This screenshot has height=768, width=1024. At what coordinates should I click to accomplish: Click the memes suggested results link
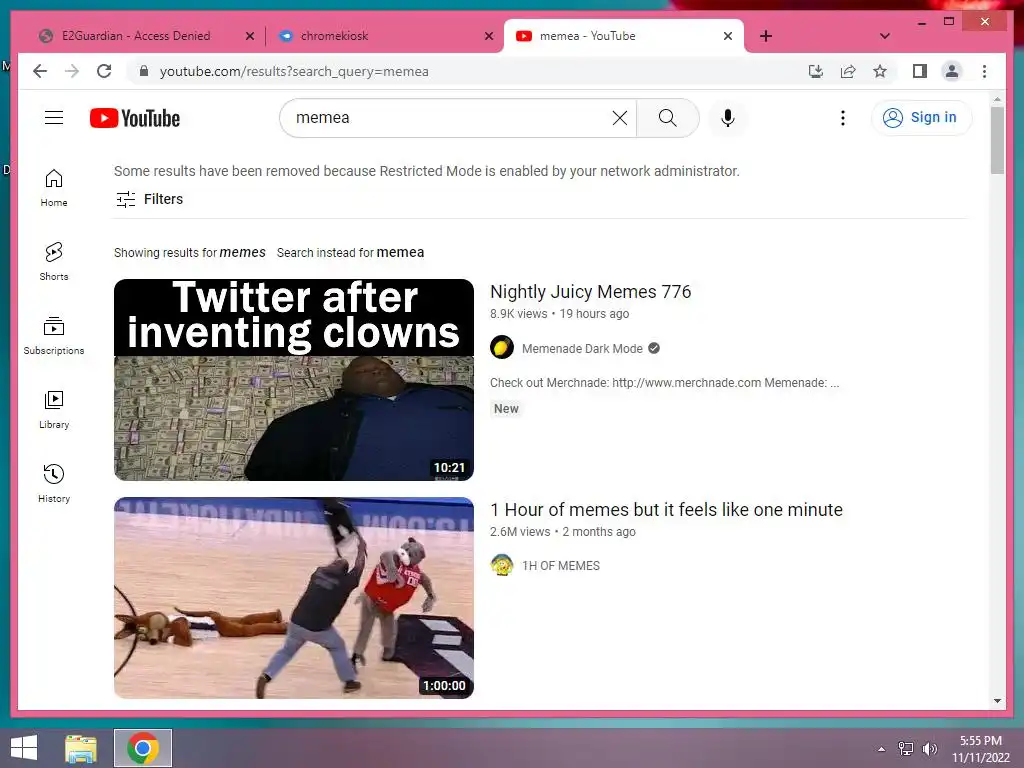click(242, 253)
